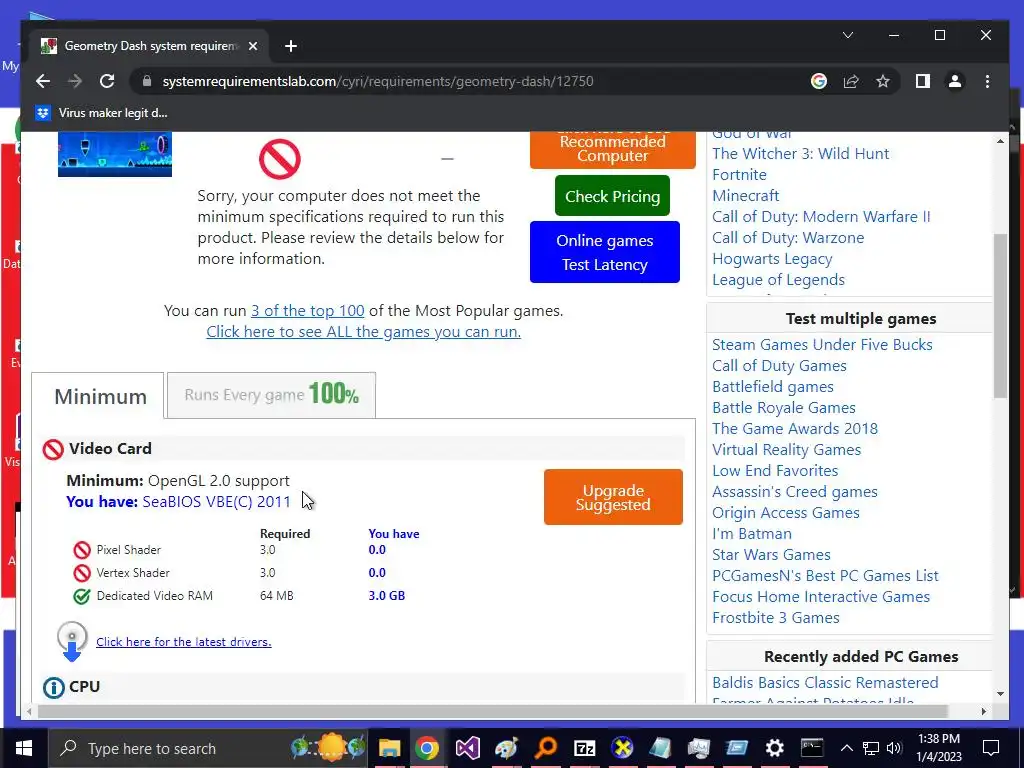Click the Google icon in address bar

pyautogui.click(x=819, y=81)
